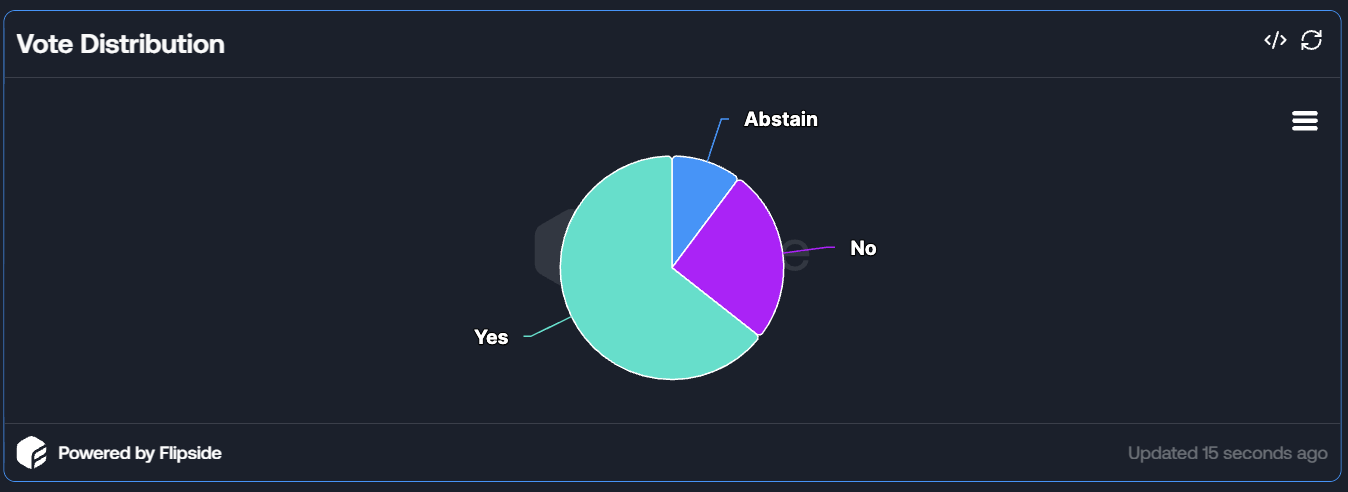Screen dimensions: 1348x492
Task: Click the Updated 15 seconds ago timestamp
Action: point(1227,453)
